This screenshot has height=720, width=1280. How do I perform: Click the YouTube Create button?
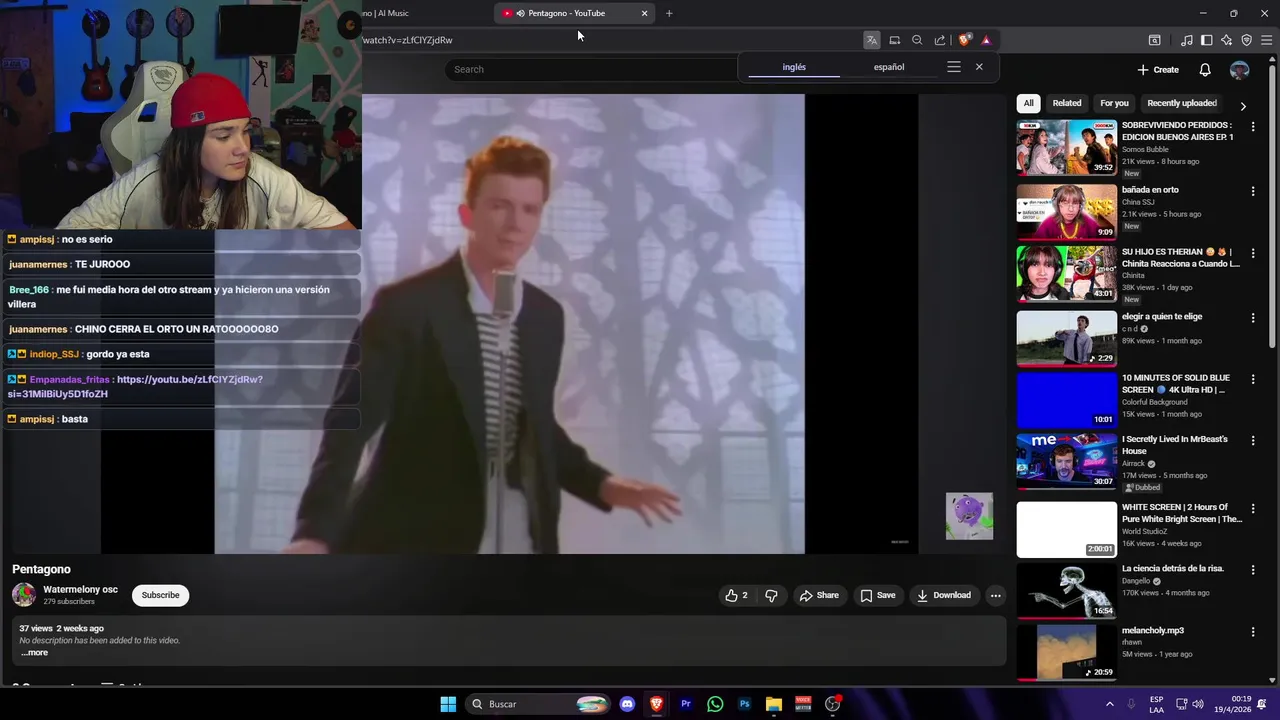point(1158,70)
